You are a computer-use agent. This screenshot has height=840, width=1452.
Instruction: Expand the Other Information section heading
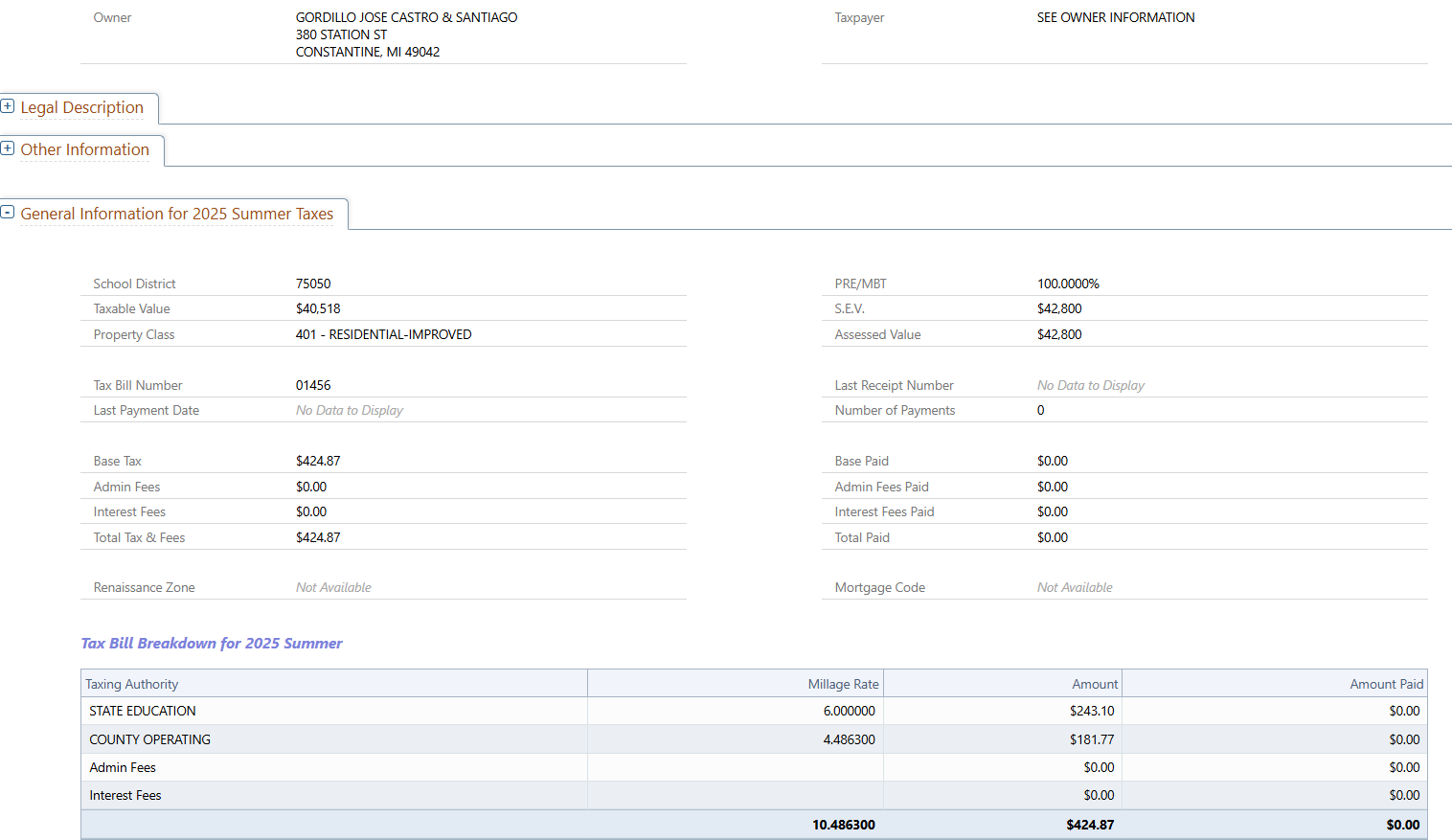coord(85,149)
